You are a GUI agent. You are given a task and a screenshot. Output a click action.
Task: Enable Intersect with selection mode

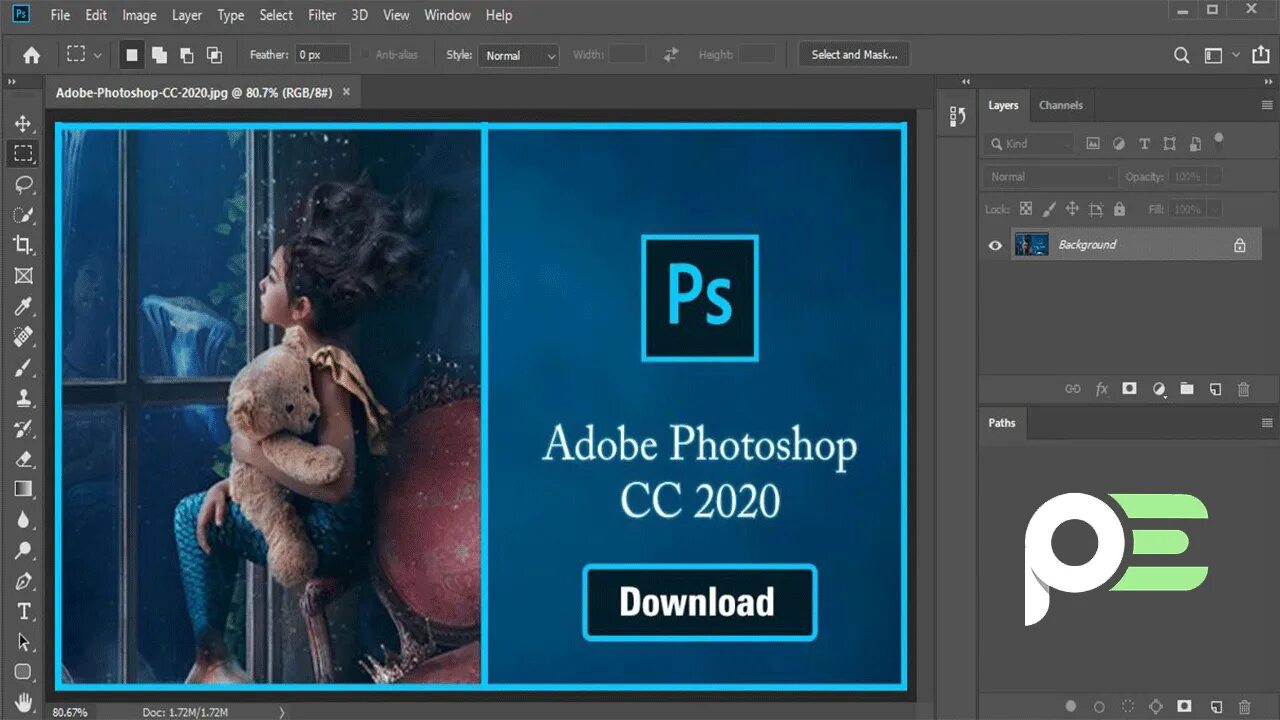[x=214, y=55]
